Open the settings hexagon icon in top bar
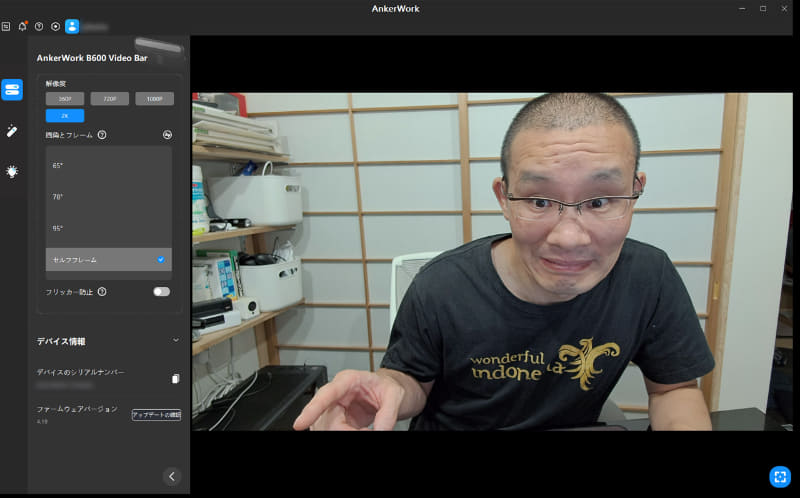This screenshot has height=498, width=800. 55,27
